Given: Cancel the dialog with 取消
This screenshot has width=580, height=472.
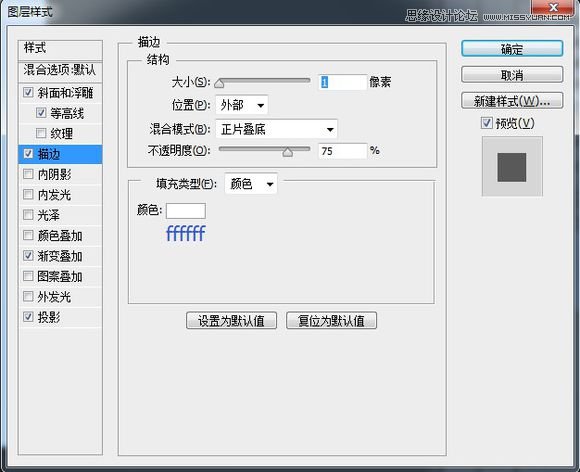Looking at the screenshot, I should coord(512,75).
